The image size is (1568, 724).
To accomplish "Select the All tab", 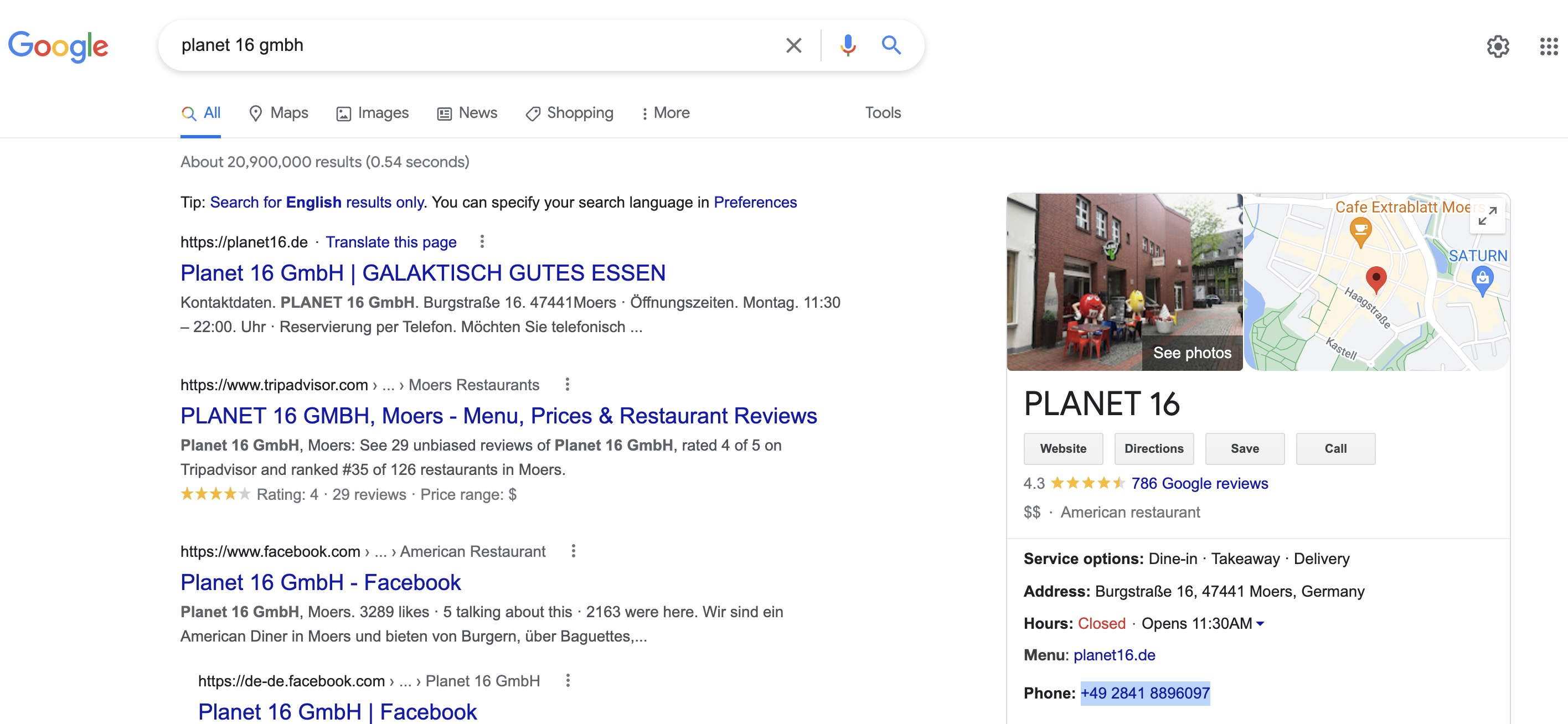I will (x=201, y=113).
